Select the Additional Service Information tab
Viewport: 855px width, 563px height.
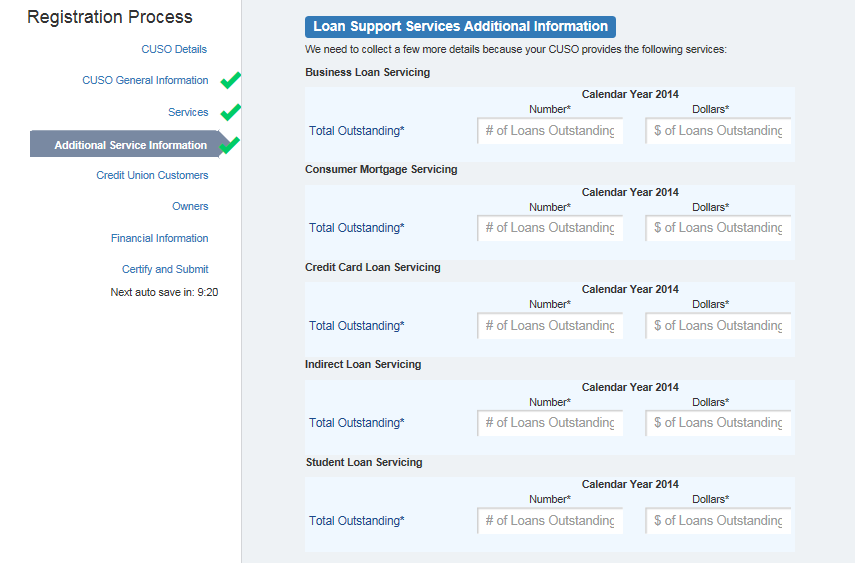click(131, 145)
